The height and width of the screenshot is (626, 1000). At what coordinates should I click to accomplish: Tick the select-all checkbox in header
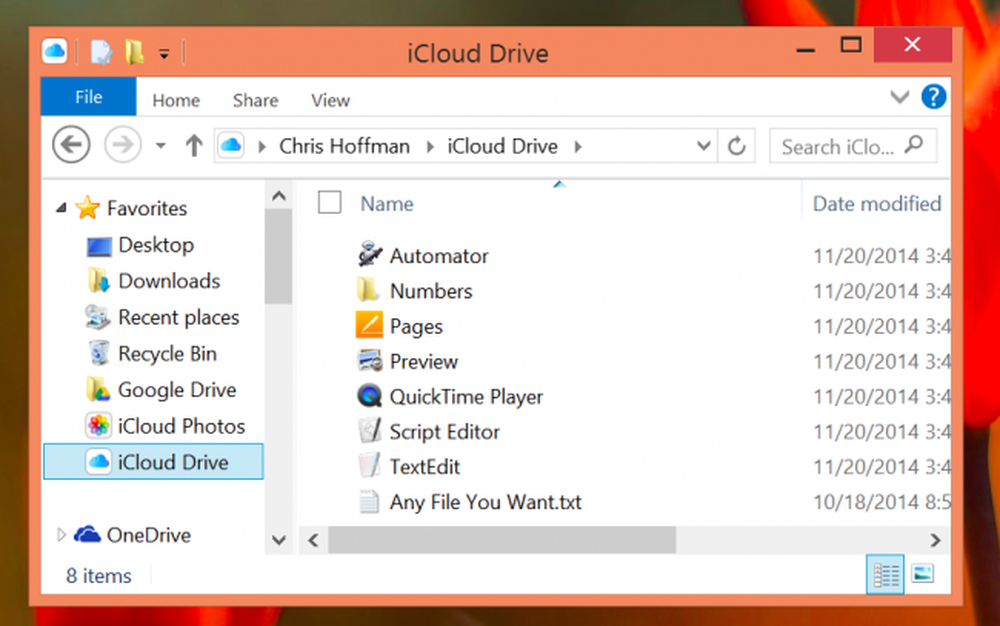(x=330, y=203)
